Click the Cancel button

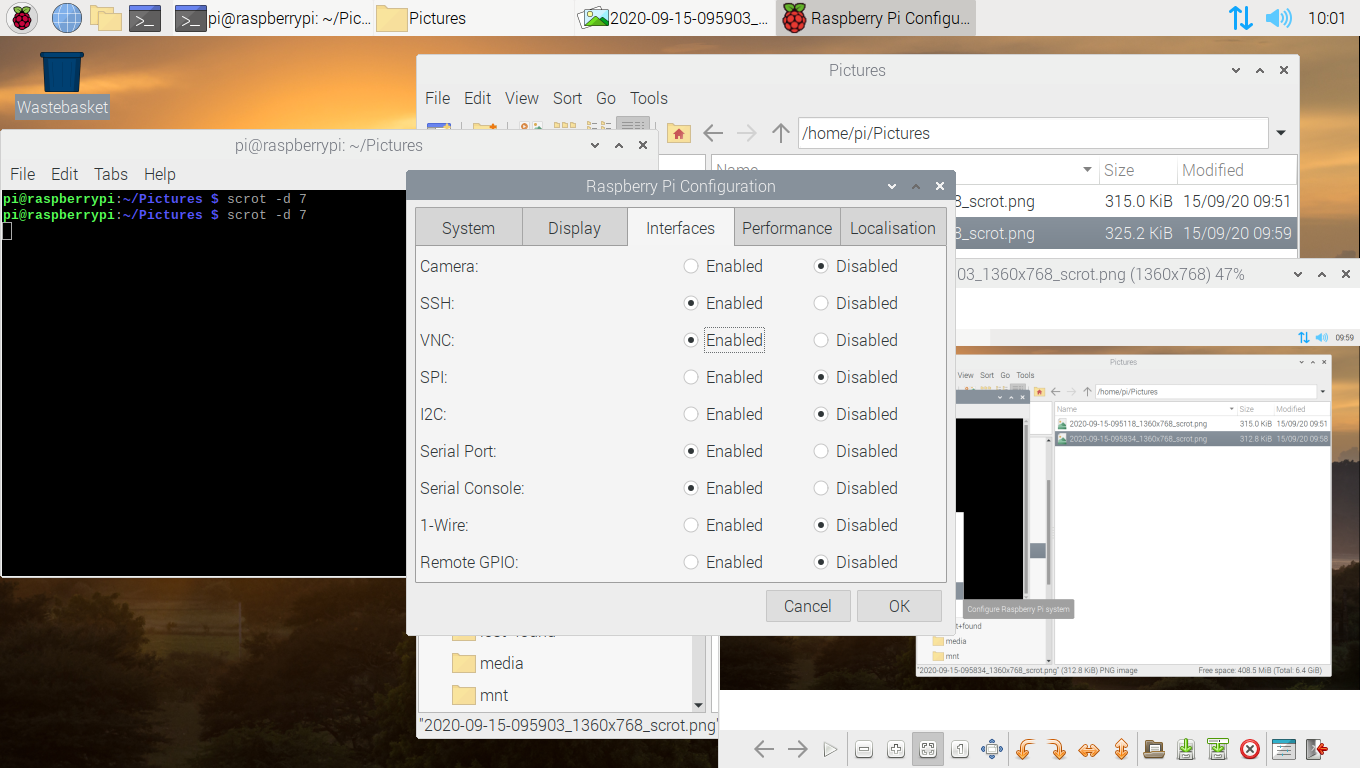tap(808, 606)
